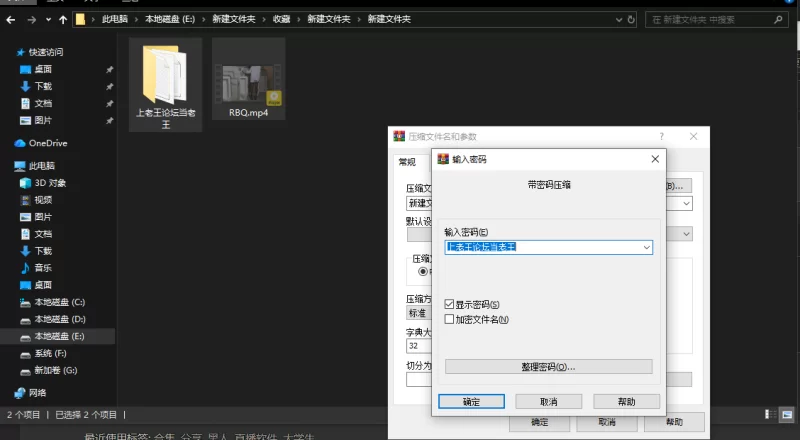The image size is (800, 440).
Task: Uncheck the 显示密码 checkbox
Action: click(450, 304)
